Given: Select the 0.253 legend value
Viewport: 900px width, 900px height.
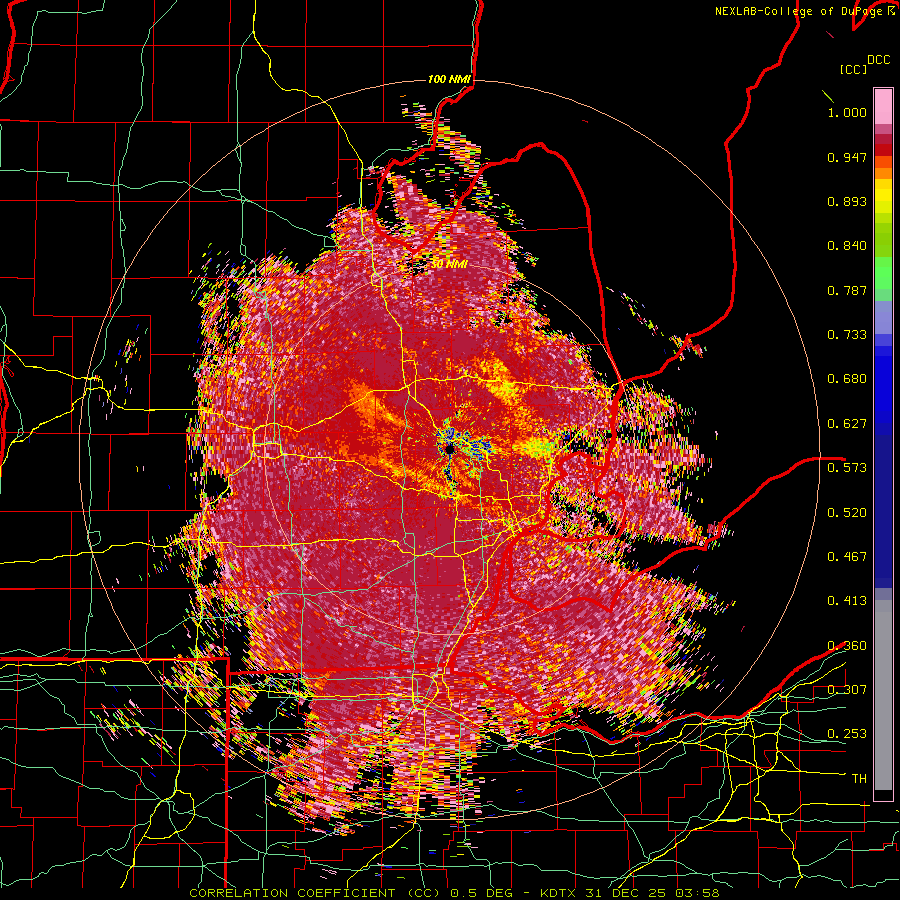Looking at the screenshot, I should click(x=847, y=734).
